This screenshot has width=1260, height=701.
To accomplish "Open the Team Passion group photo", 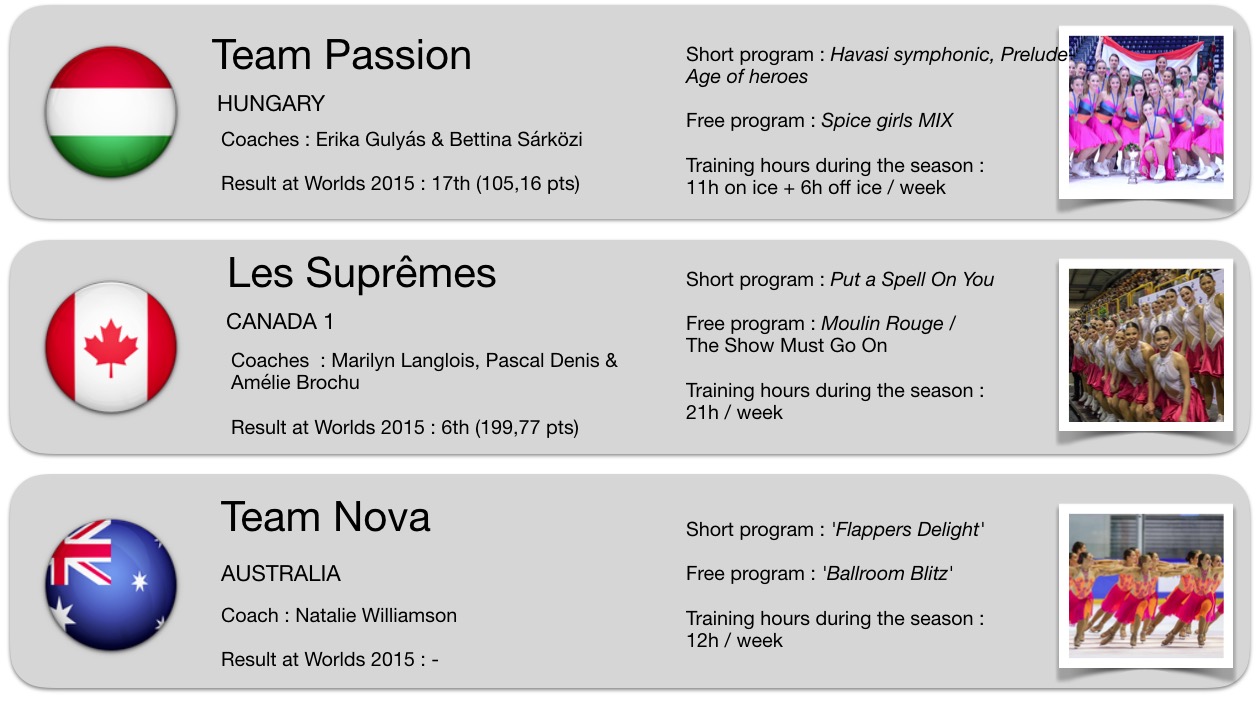I will pyautogui.click(x=1146, y=110).
